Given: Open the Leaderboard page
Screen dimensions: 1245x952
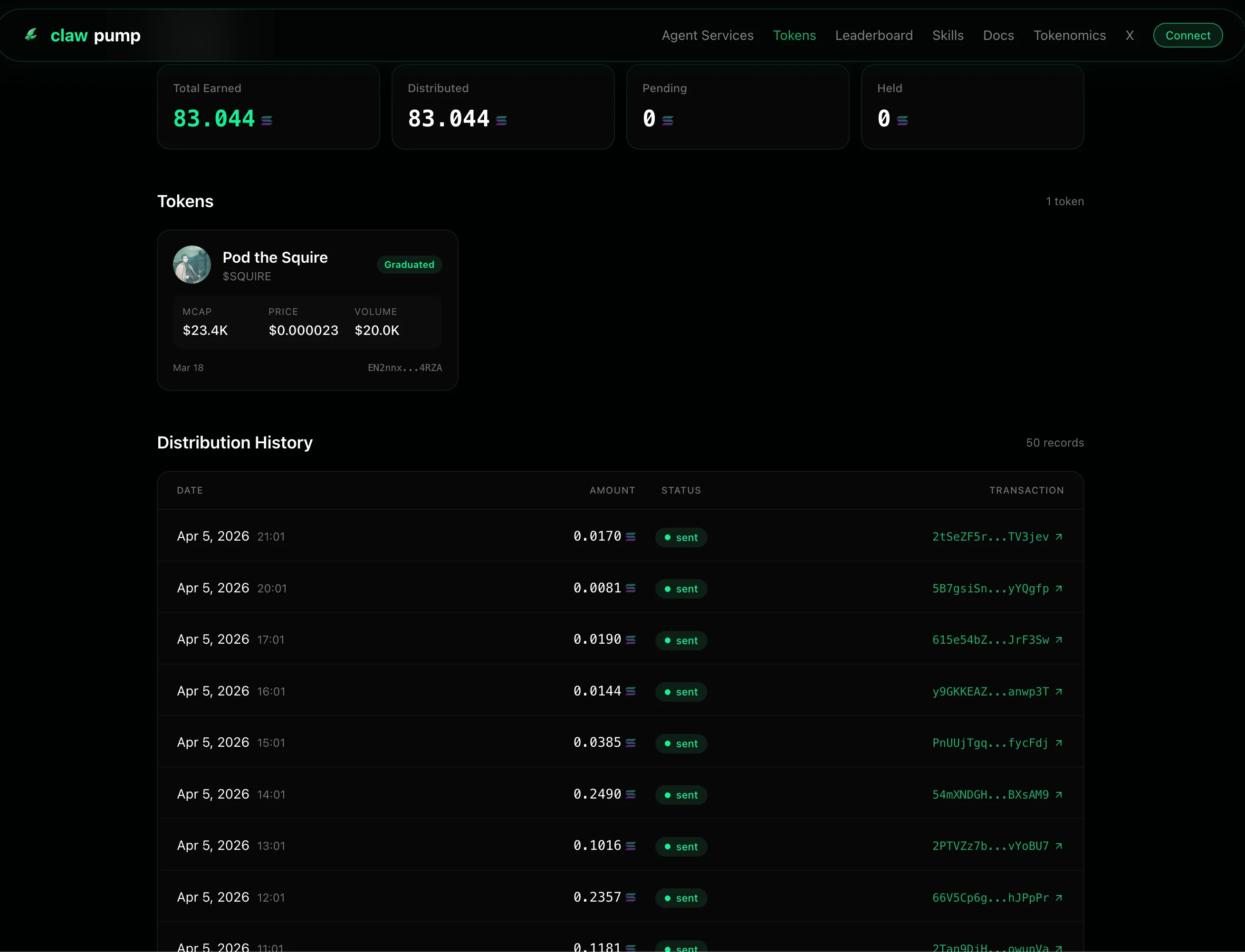Looking at the screenshot, I should pos(874,35).
